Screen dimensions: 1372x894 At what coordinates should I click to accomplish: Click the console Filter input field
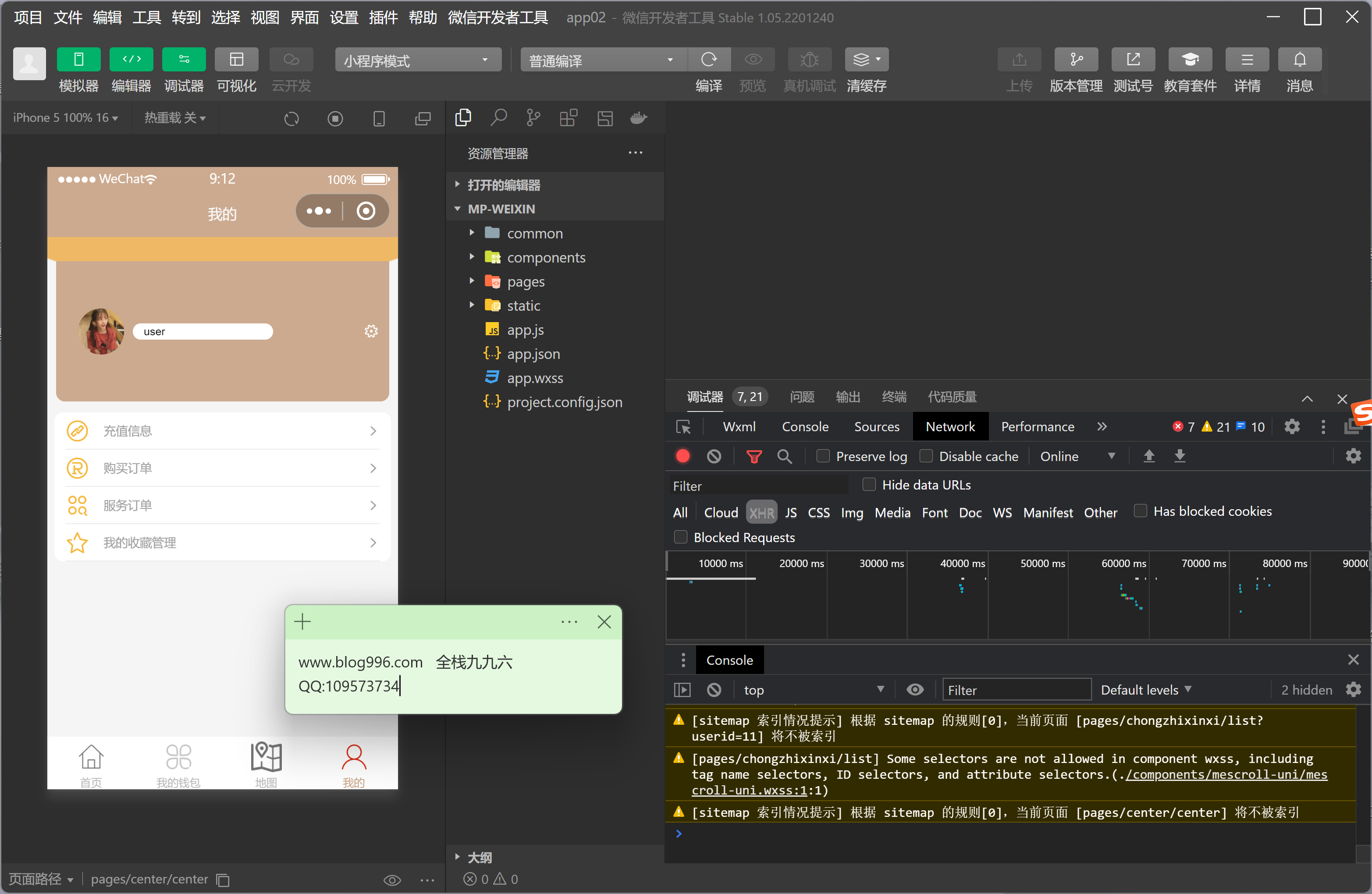pyautogui.click(x=1017, y=689)
